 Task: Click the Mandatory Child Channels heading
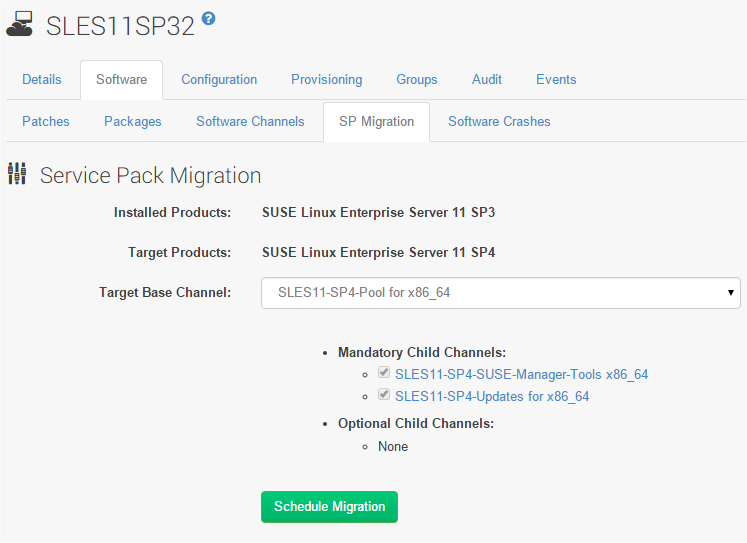pyautogui.click(x=422, y=352)
